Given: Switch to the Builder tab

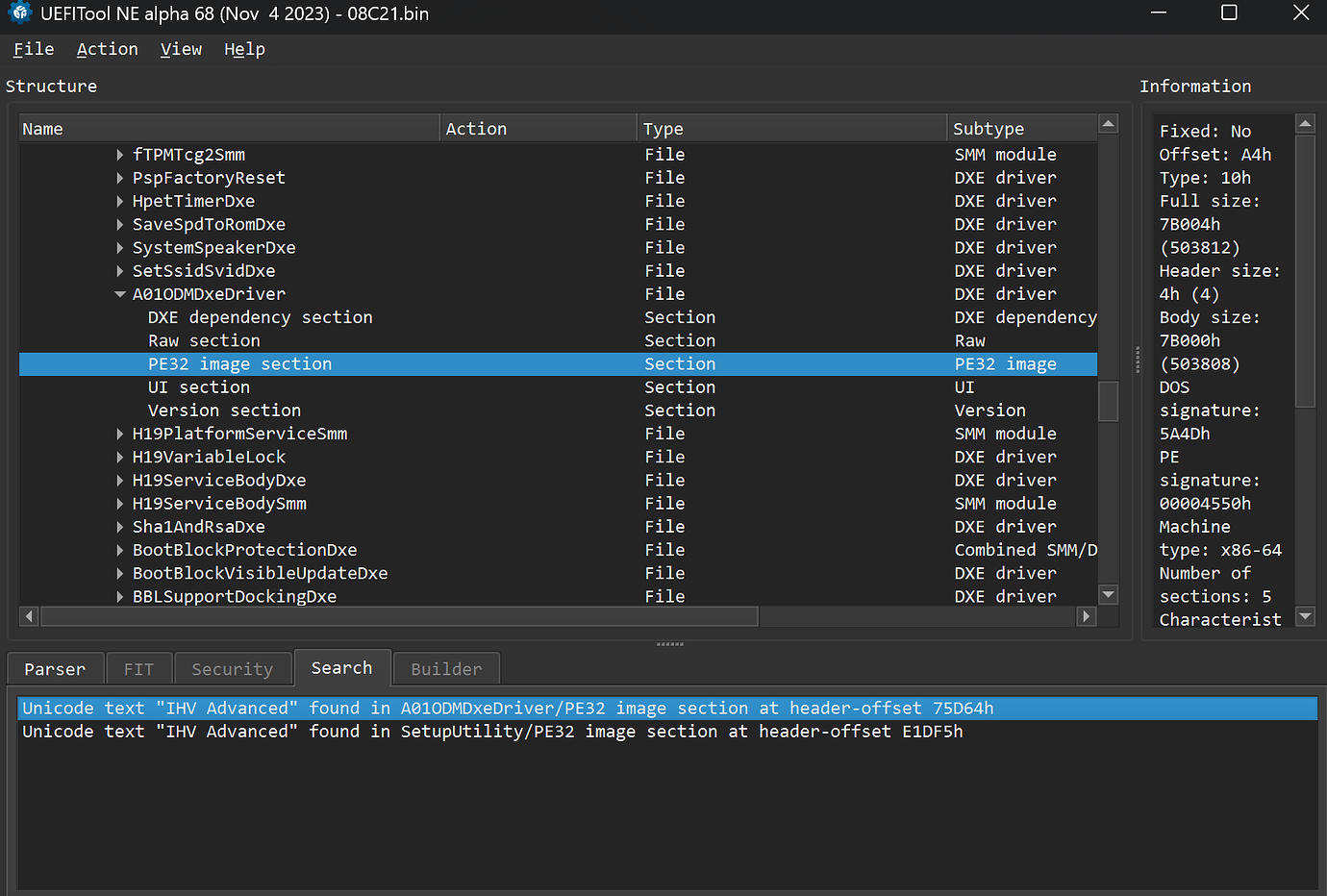Looking at the screenshot, I should pos(446,669).
